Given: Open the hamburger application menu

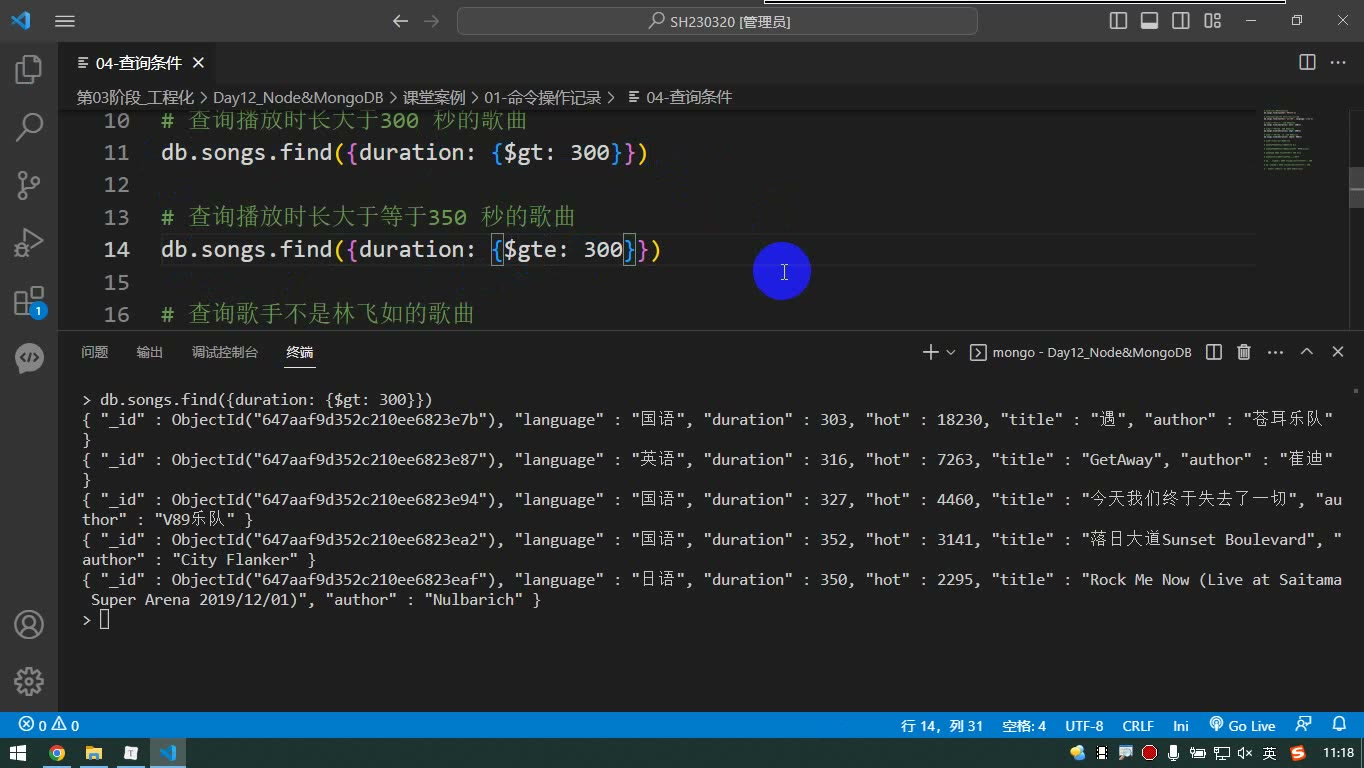Looking at the screenshot, I should [65, 21].
